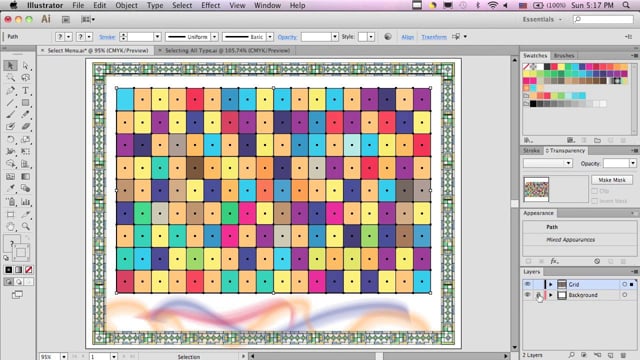Select the Rectangle tool
Screen dimensions: 640x360
[x=26, y=102]
